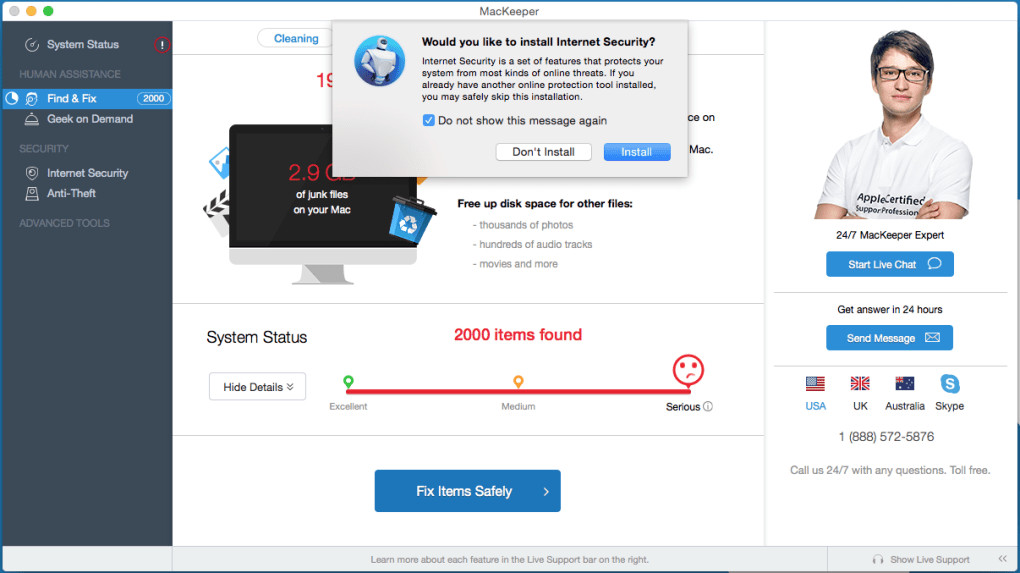The height and width of the screenshot is (573, 1020).
Task: Switch to the Cleaning tab
Action: (296, 38)
